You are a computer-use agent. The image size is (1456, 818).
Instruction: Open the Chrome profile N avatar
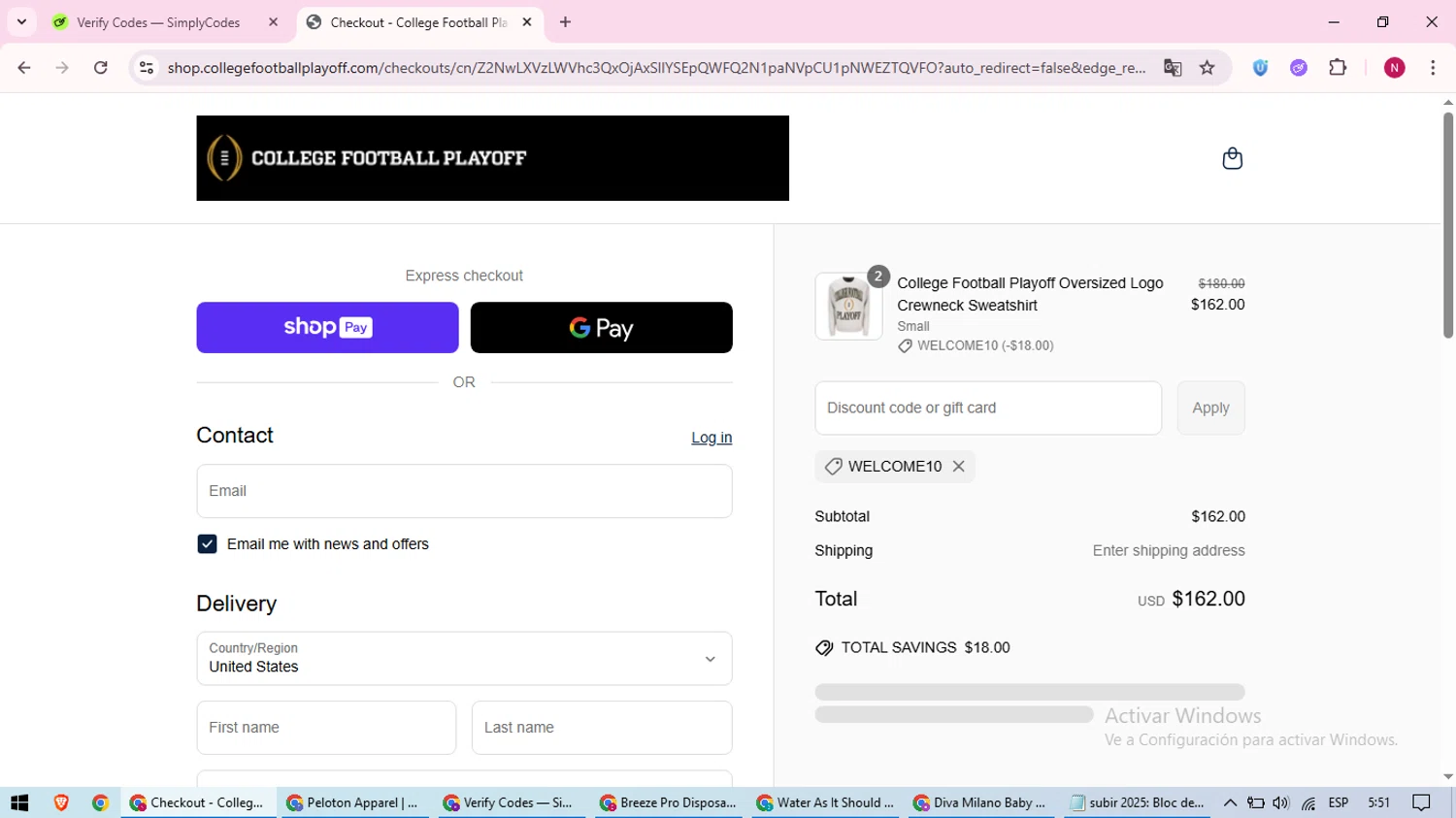(x=1395, y=68)
